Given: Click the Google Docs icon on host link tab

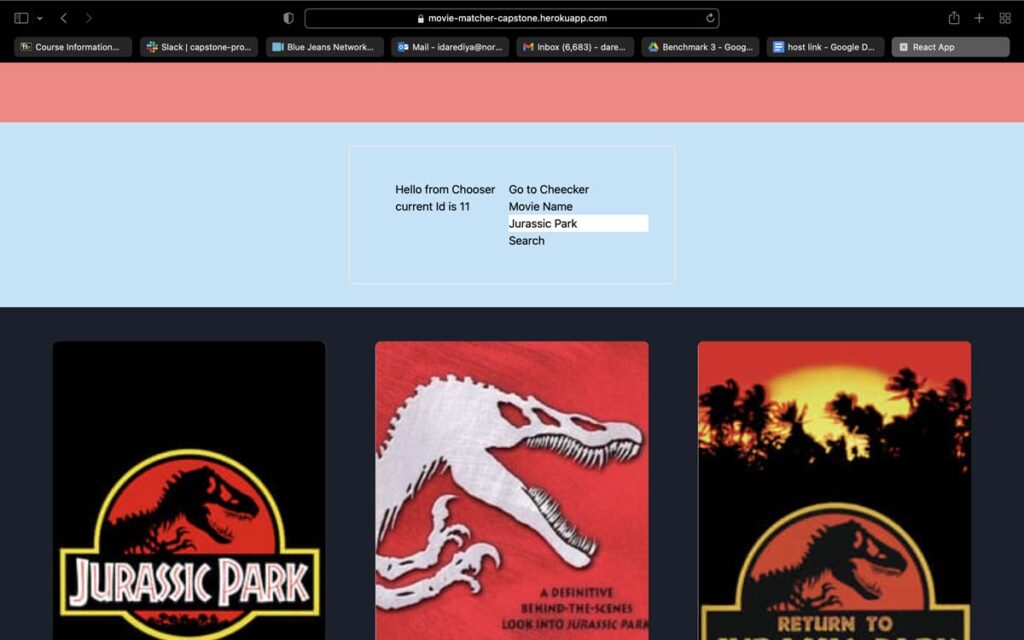Looking at the screenshot, I should point(778,47).
